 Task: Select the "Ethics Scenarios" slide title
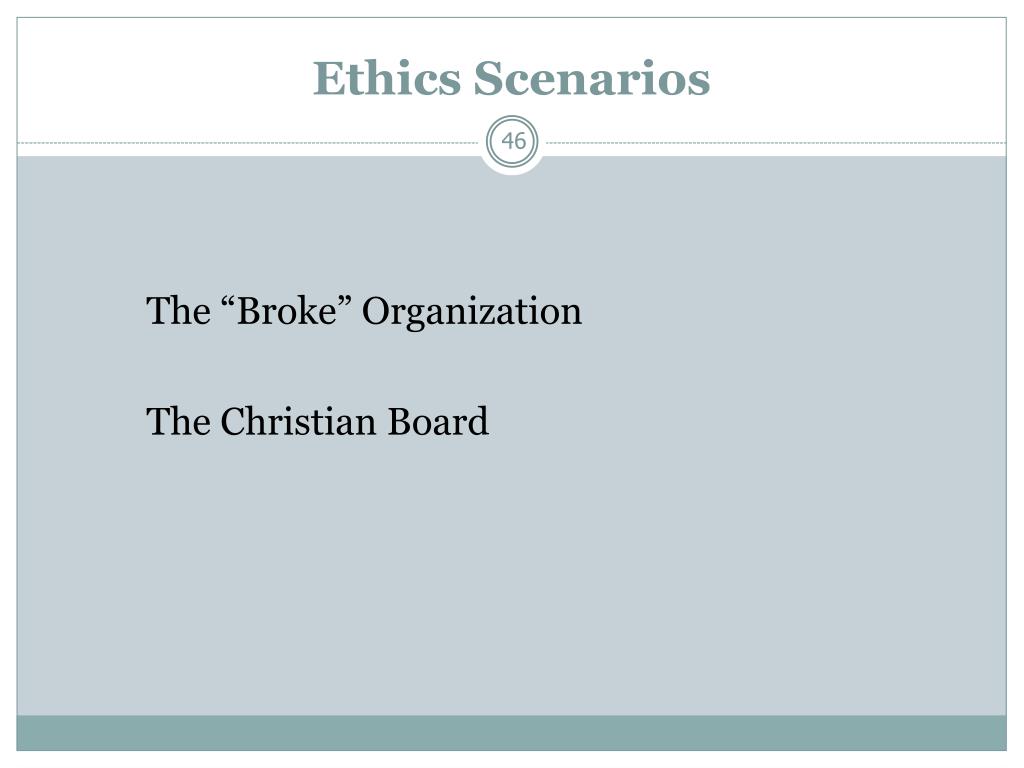point(511,78)
